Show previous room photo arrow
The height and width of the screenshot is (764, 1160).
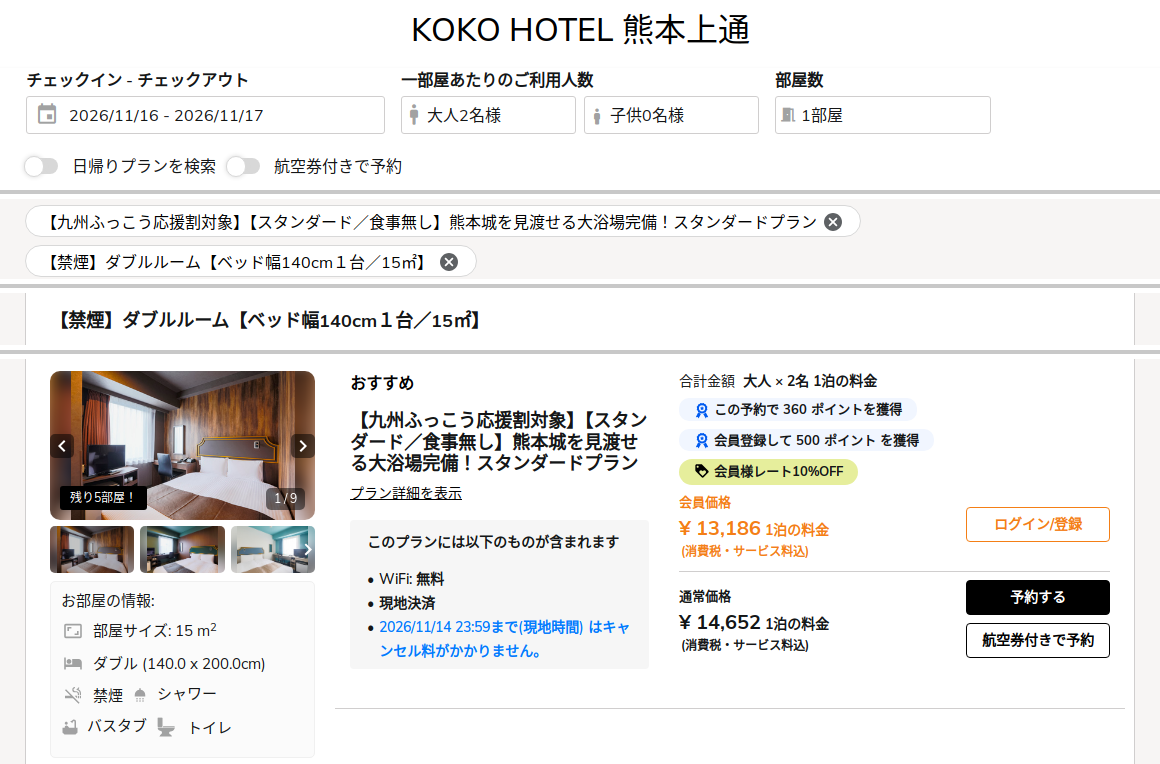[62, 446]
